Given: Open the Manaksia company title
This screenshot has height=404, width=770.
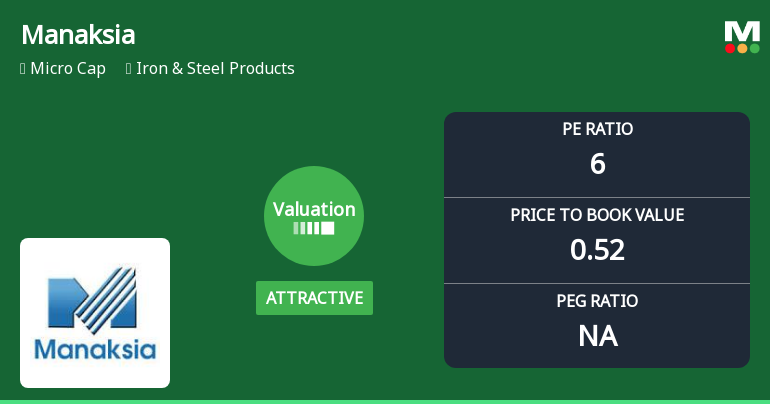Looking at the screenshot, I should (78, 34).
